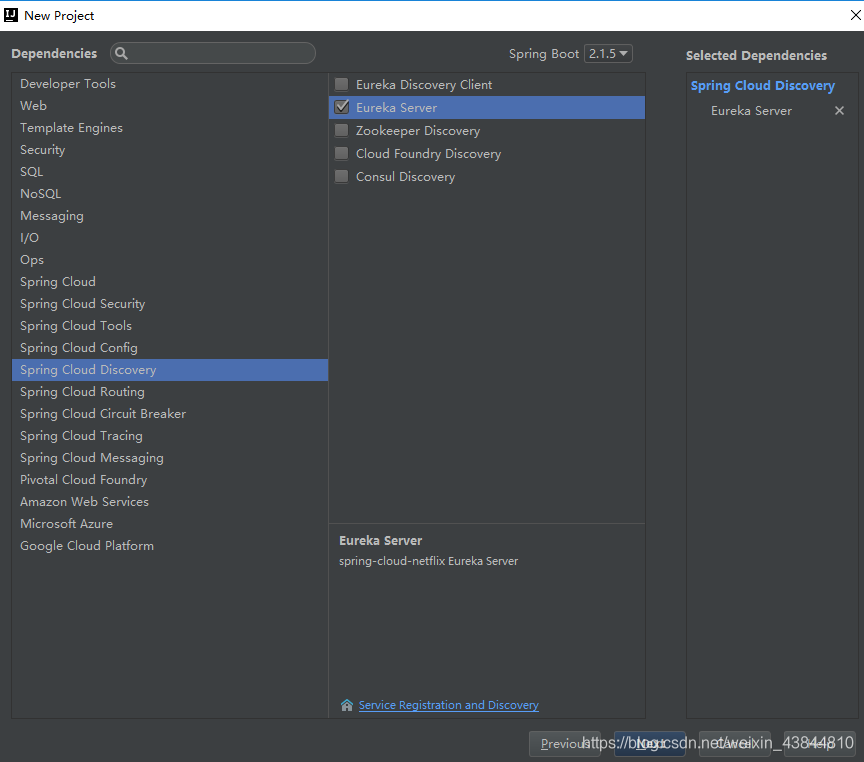Viewport: 864px width, 762px height.
Task: Tick the Cloud Foundry Discovery checkbox
Action: [342, 153]
